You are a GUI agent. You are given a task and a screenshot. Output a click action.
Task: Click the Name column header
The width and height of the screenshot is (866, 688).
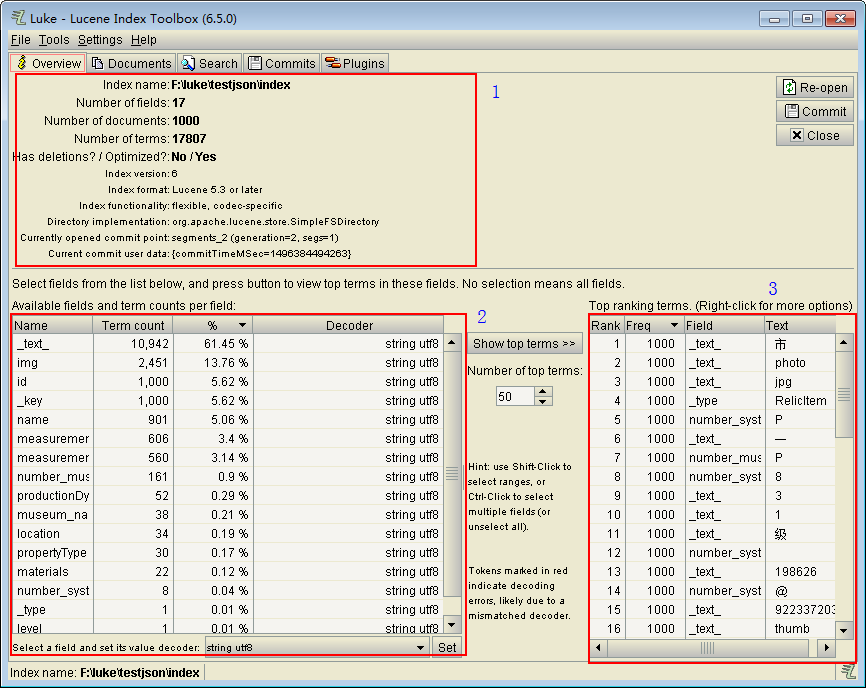pyautogui.click(x=53, y=325)
